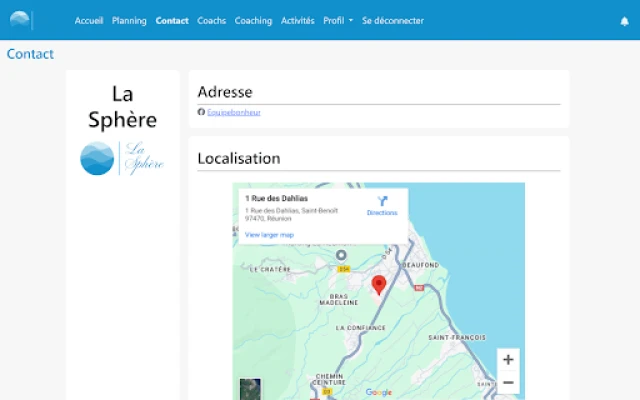Zoom in on the map
The image size is (640, 400).
point(508,360)
